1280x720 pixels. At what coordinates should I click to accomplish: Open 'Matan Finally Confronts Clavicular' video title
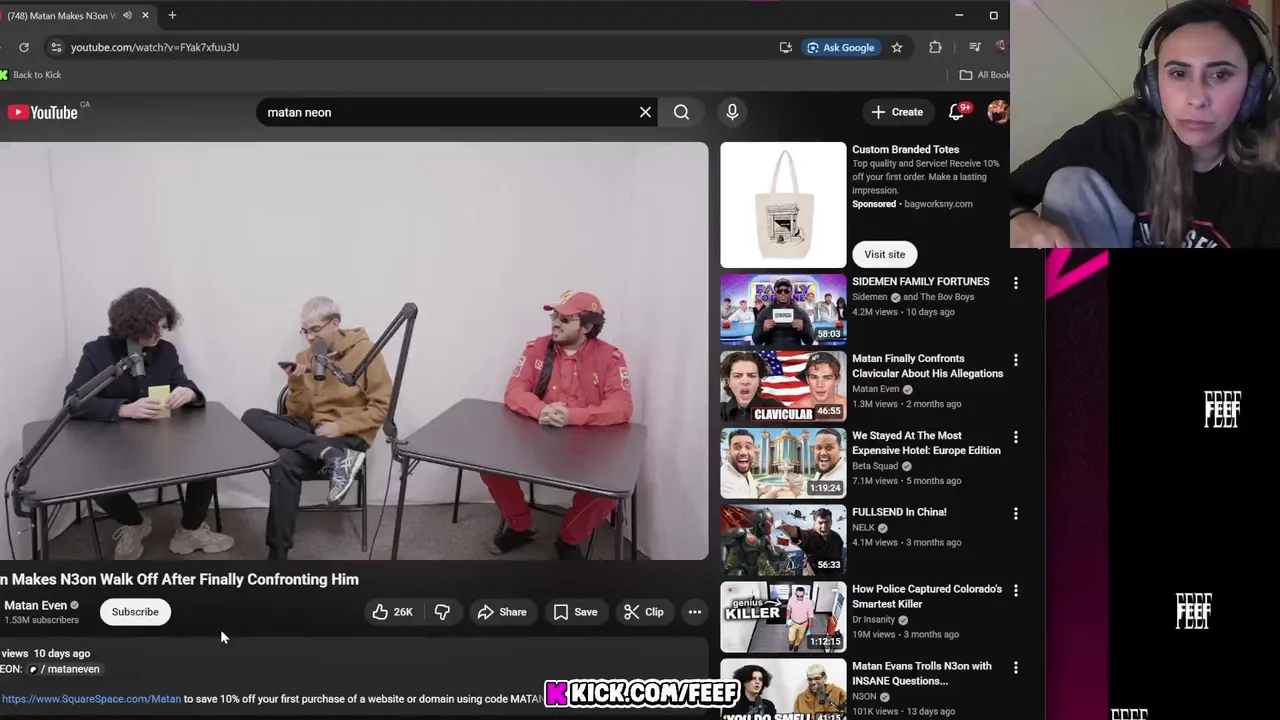pos(927,366)
